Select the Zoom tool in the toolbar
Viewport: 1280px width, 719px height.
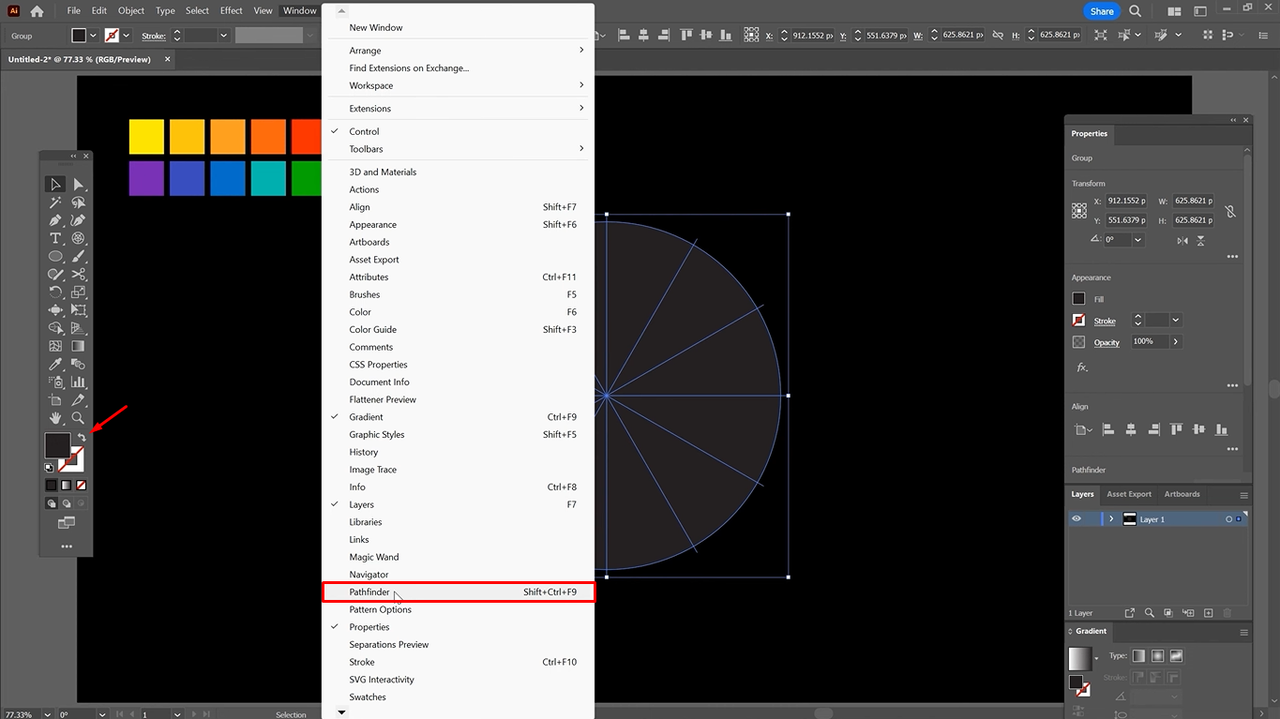pyautogui.click(x=78, y=418)
